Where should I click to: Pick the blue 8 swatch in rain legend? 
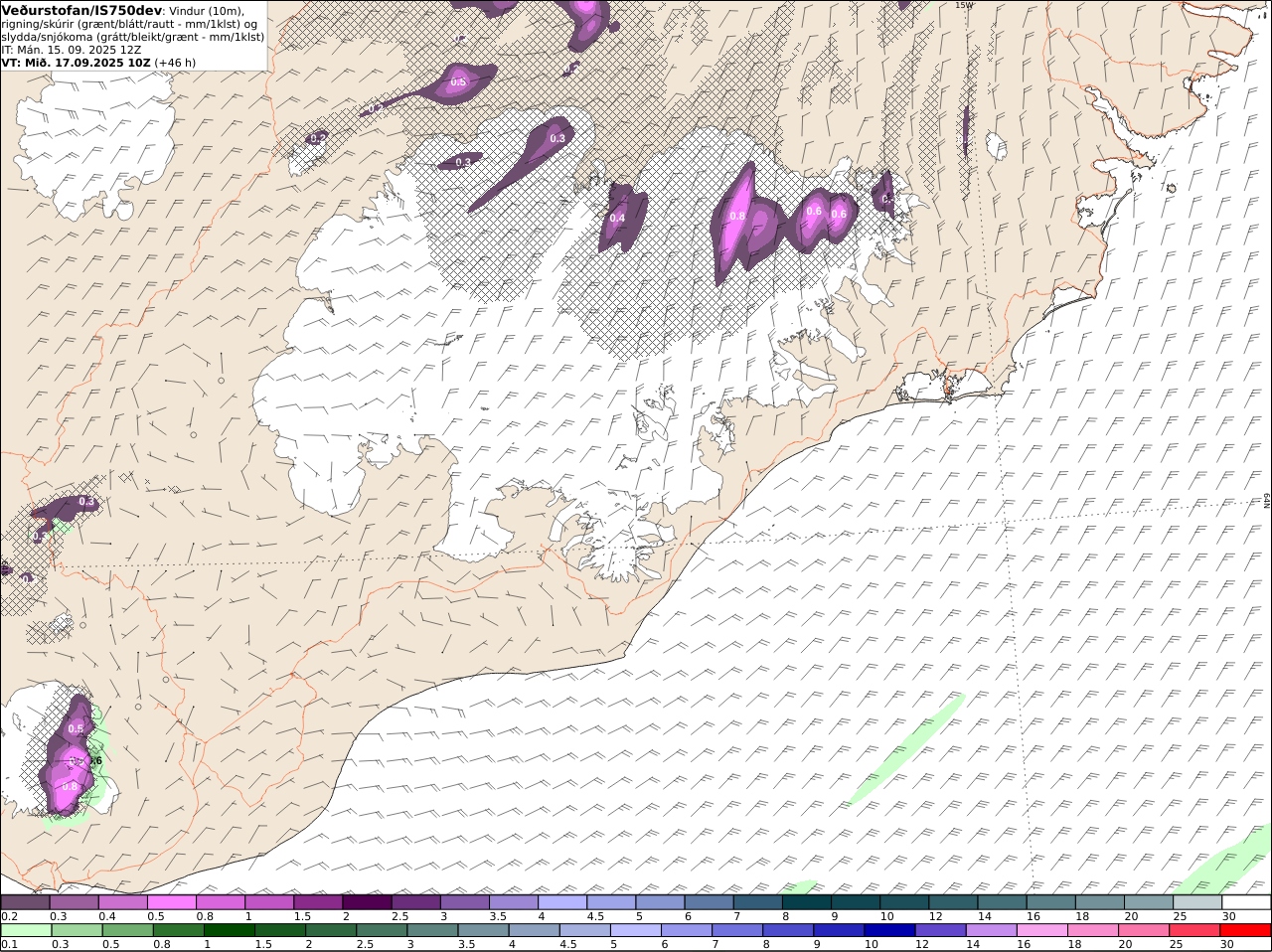[788, 931]
